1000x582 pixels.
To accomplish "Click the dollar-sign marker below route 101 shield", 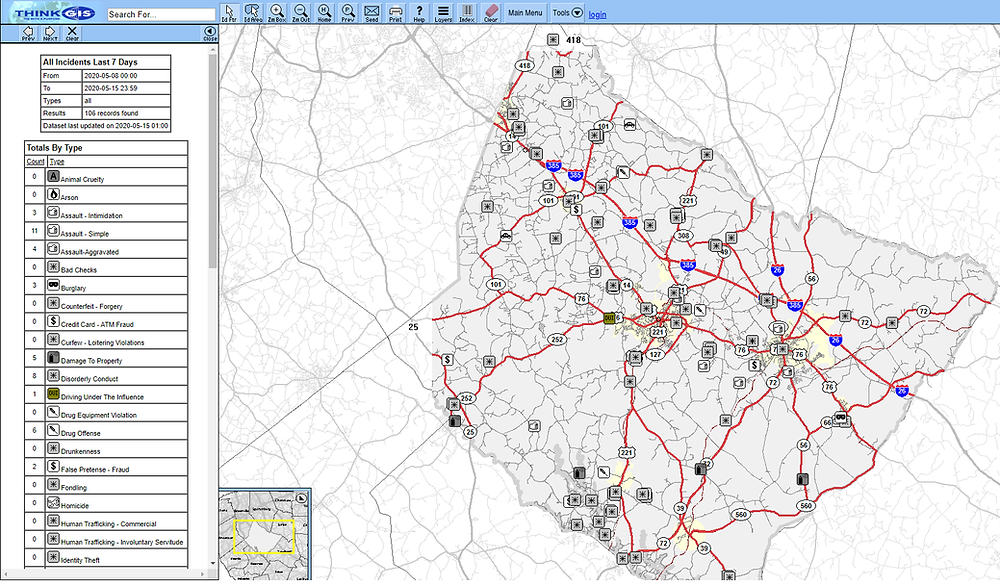I will [577, 209].
